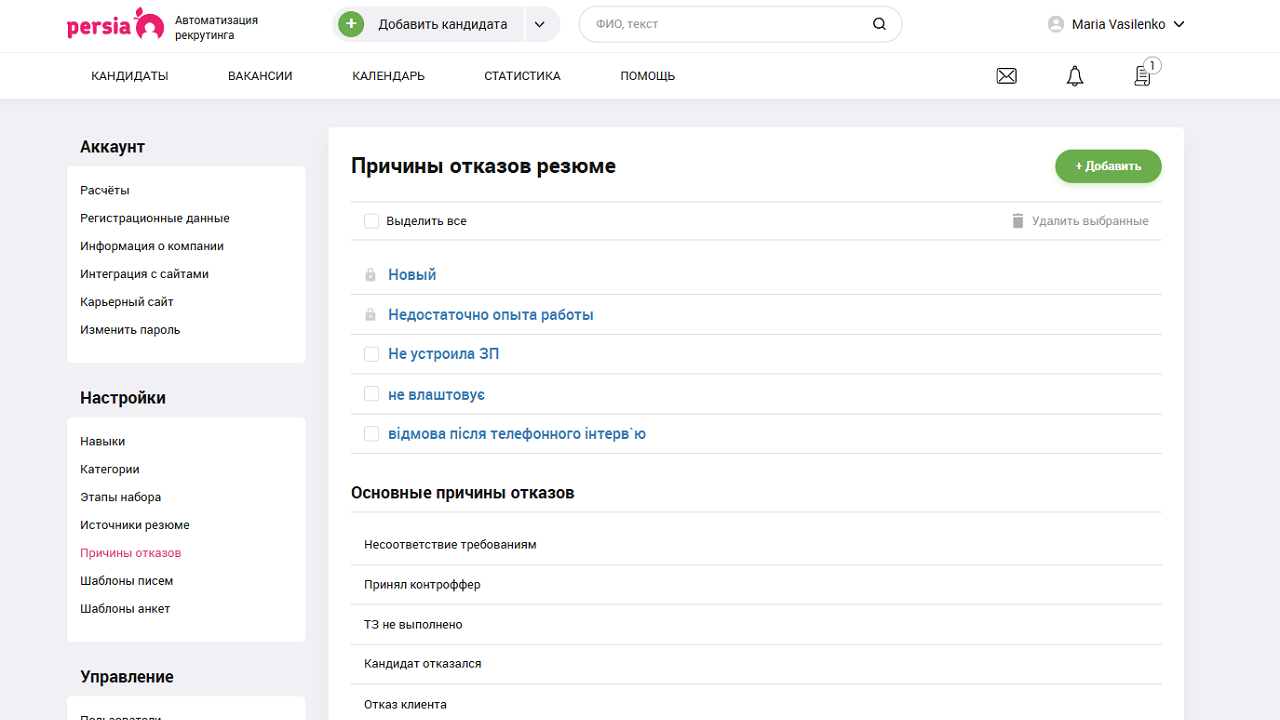Image resolution: width=1280 pixels, height=720 pixels.
Task: Check the Выделить все checkbox
Action: [x=371, y=220]
